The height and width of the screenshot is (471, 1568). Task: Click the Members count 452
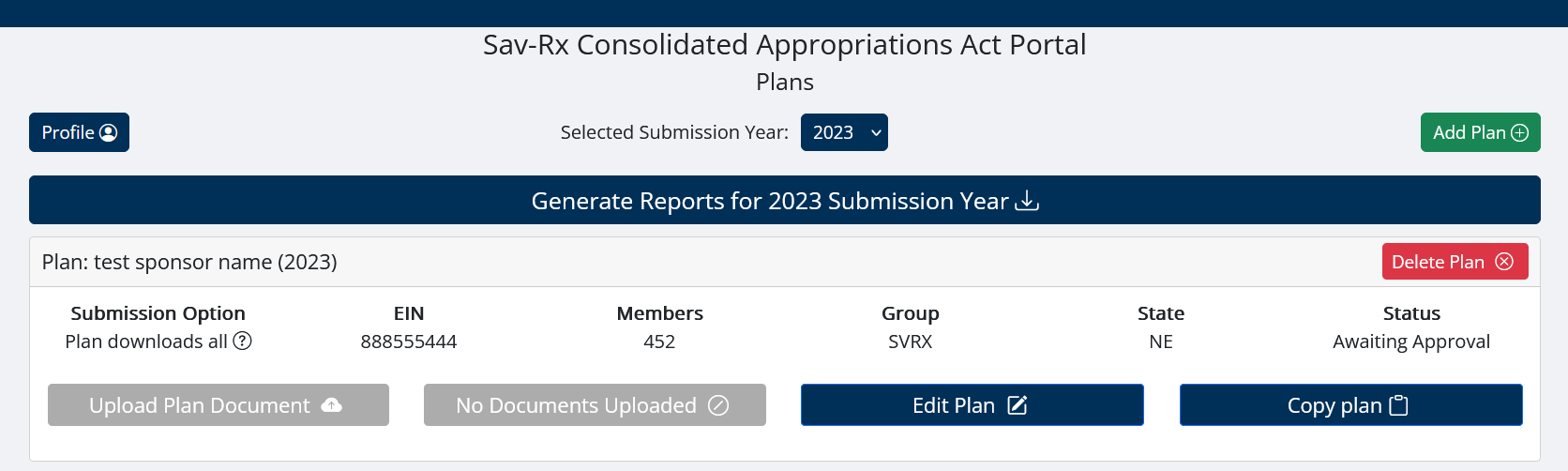659,342
